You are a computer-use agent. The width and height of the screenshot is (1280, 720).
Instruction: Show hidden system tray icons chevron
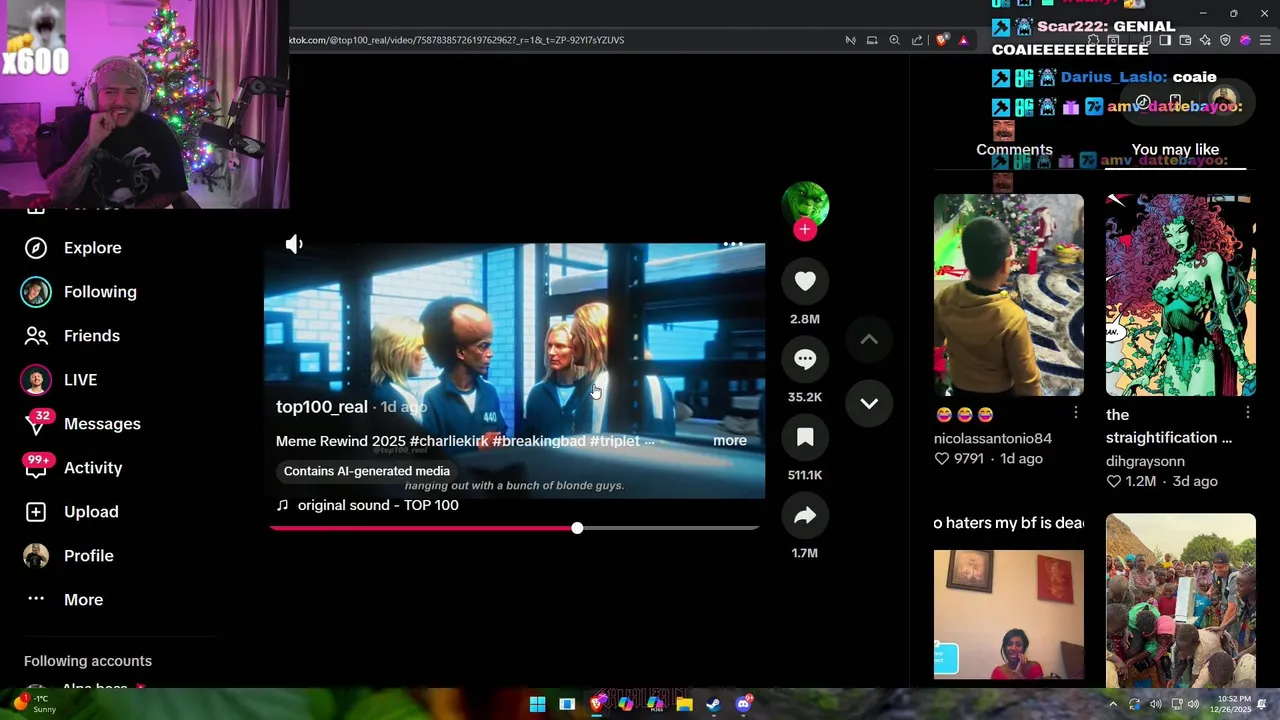[x=1112, y=704]
